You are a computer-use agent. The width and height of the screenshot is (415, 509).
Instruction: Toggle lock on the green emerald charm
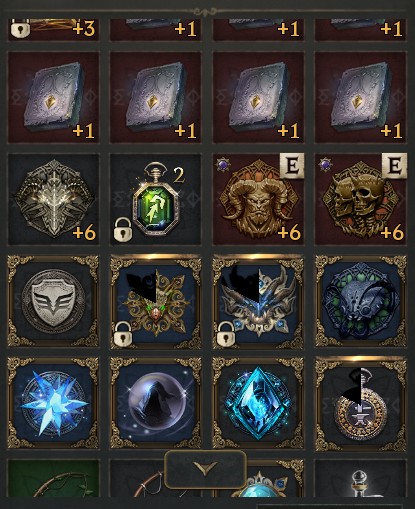[x=123, y=229]
